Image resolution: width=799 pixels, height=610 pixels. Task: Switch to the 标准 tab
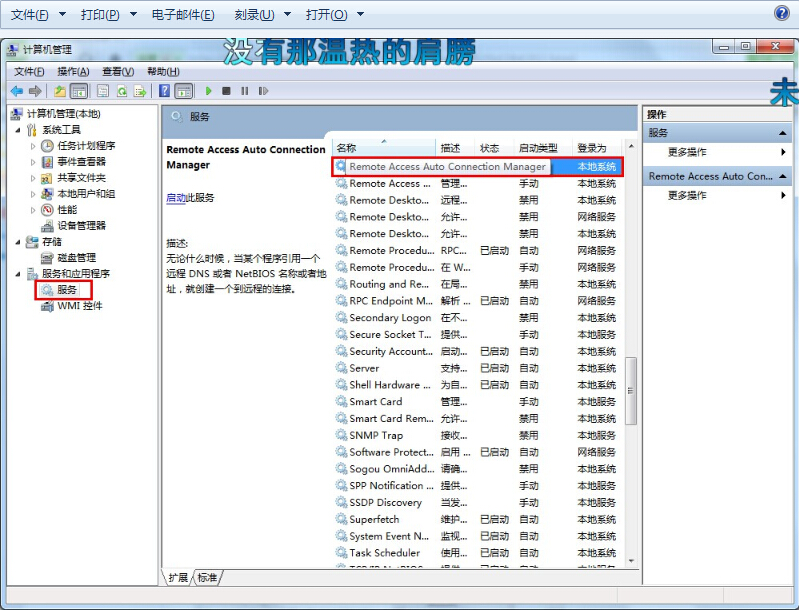[x=207, y=577]
